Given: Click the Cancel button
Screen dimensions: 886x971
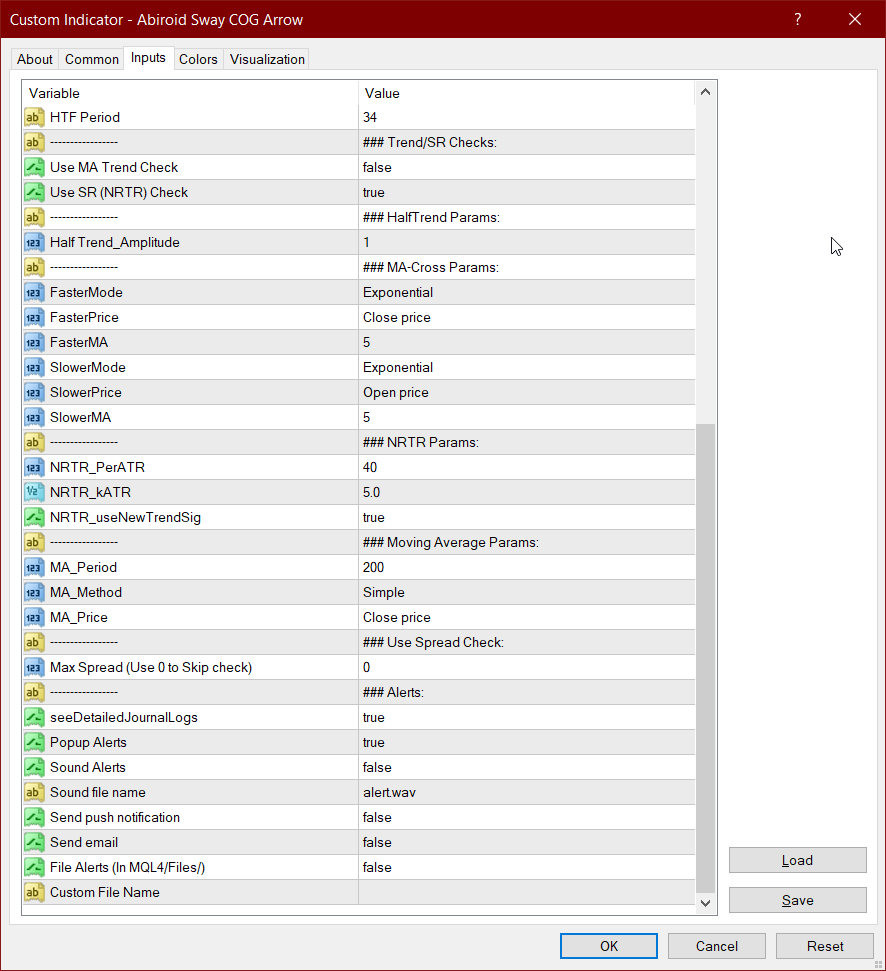Looking at the screenshot, I should [716, 946].
